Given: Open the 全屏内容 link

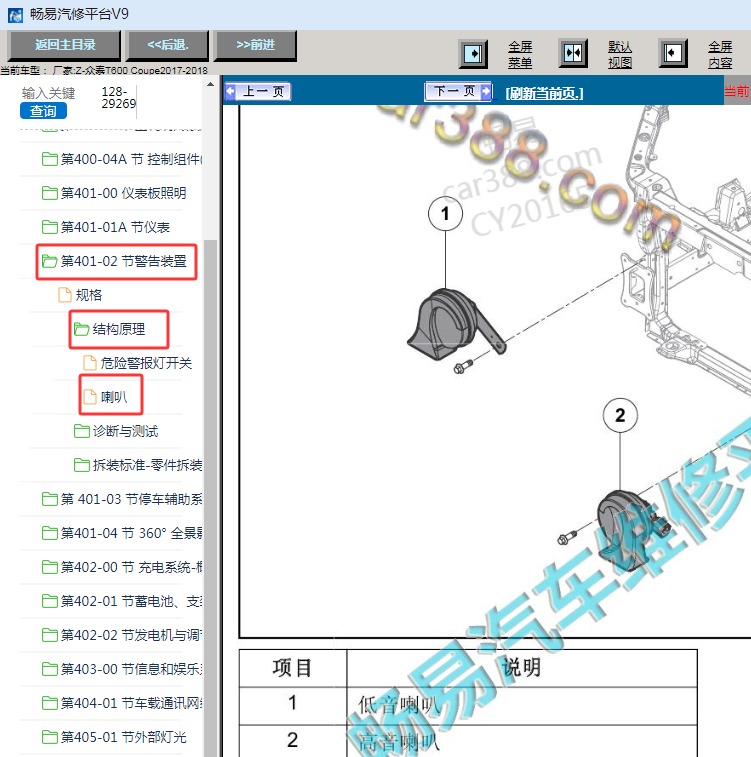Looking at the screenshot, I should point(720,55).
